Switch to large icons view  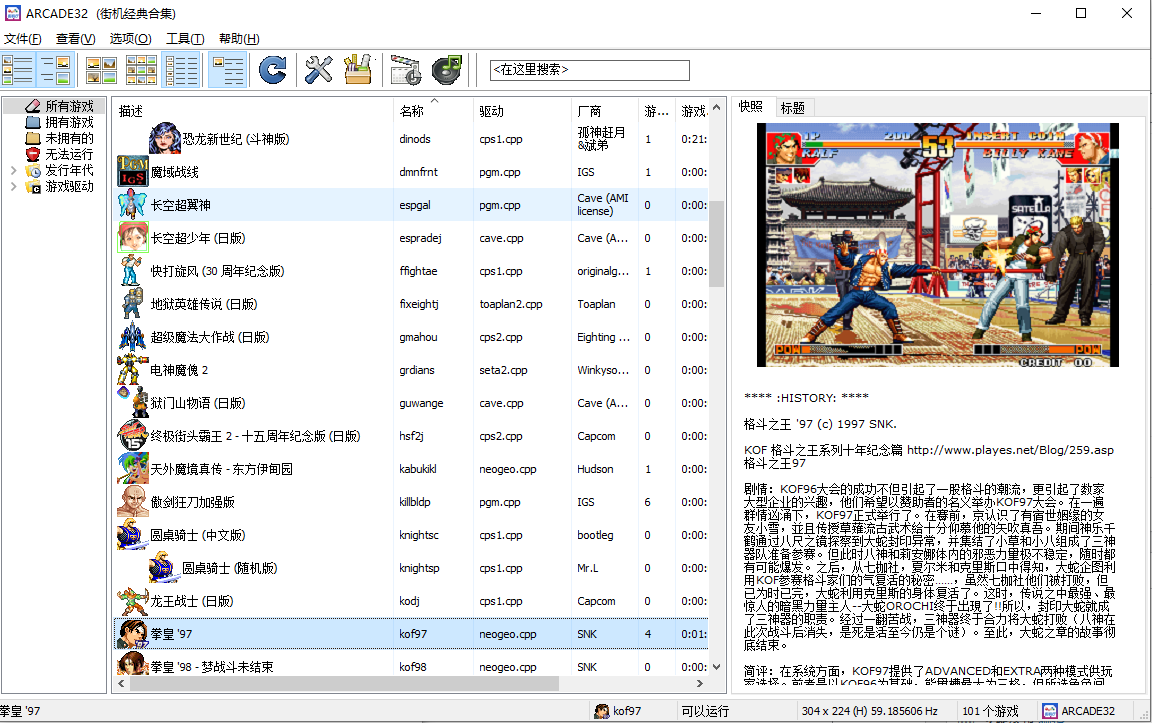[101, 70]
